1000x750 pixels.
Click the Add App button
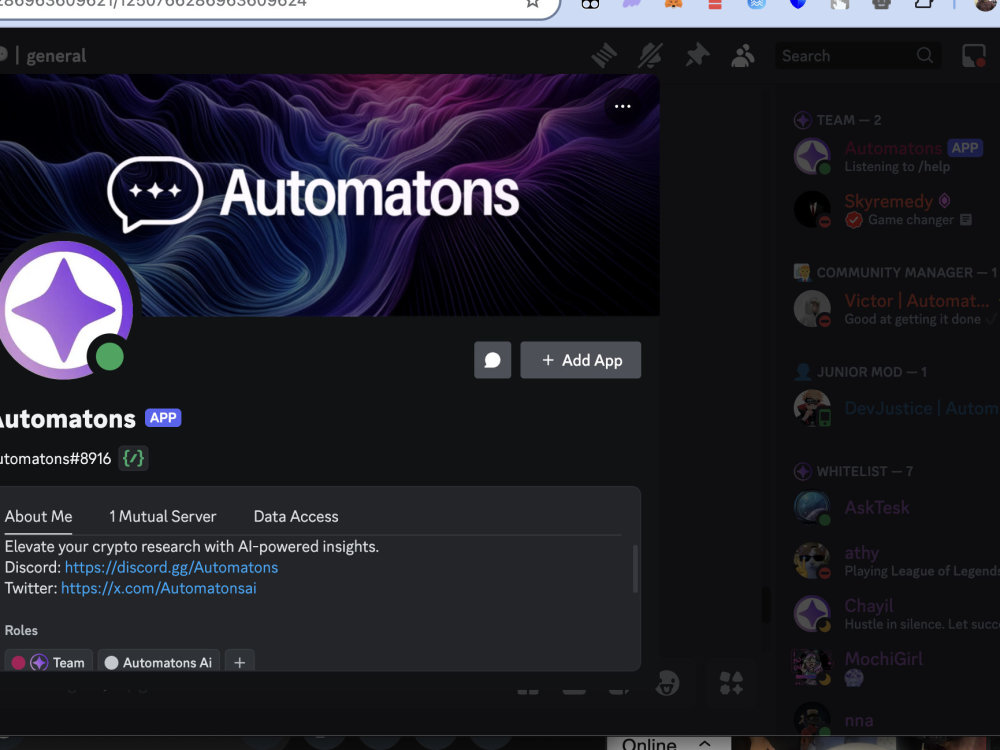pos(580,360)
